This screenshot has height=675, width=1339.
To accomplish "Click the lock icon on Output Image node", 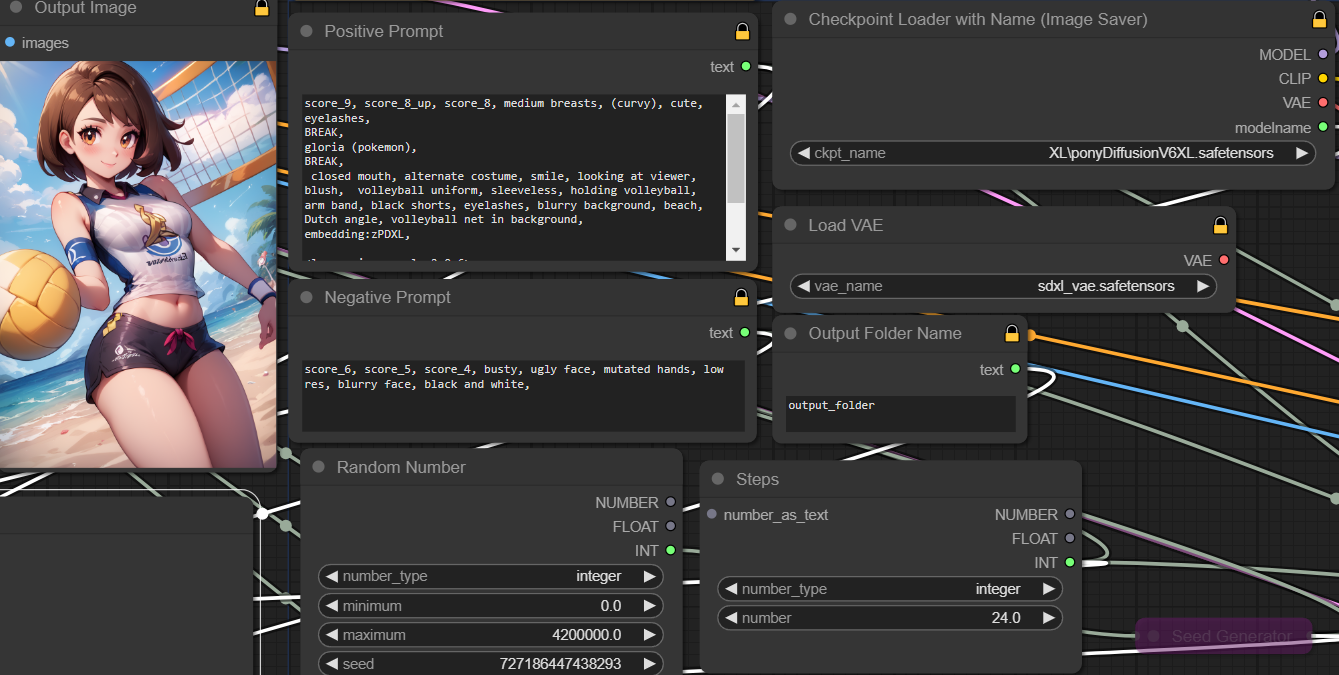I will (261, 8).
